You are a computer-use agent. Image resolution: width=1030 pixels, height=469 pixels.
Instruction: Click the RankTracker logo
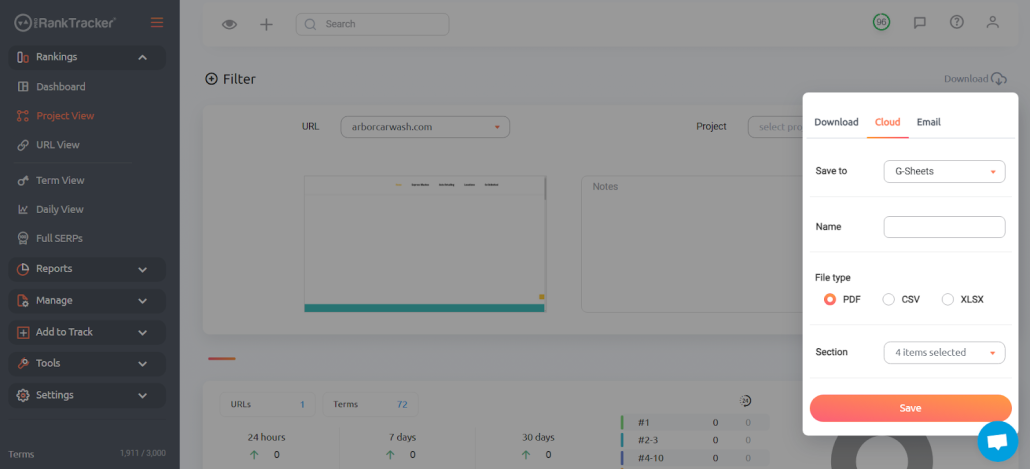65,22
